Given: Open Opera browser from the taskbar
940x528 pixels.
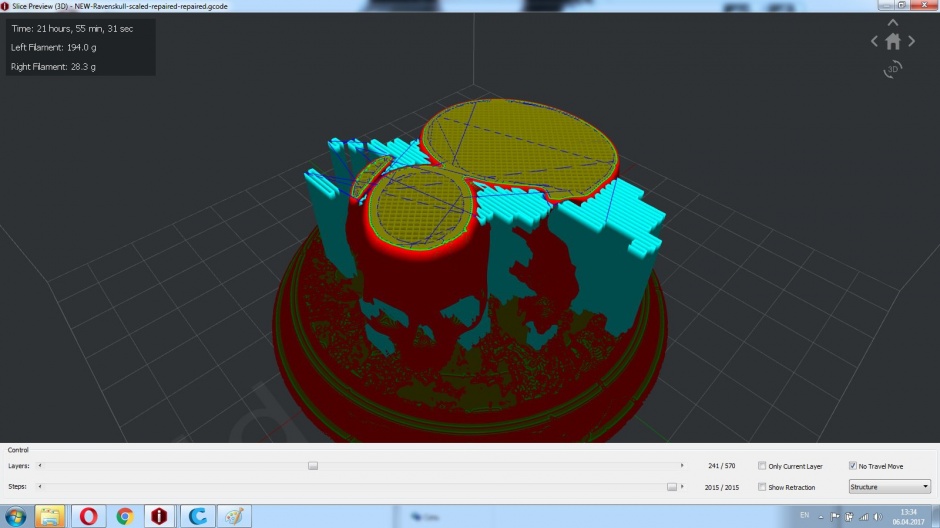Looking at the screenshot, I should coord(88,516).
